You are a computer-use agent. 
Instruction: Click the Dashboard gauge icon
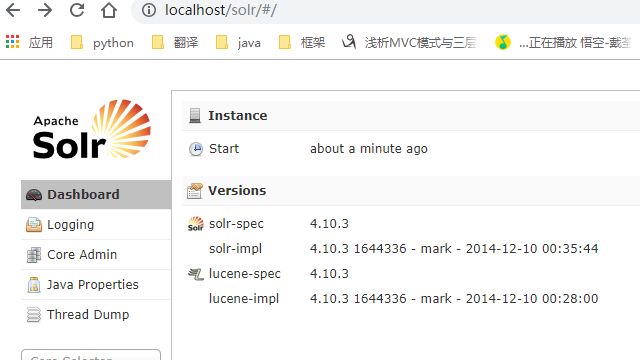(34, 195)
